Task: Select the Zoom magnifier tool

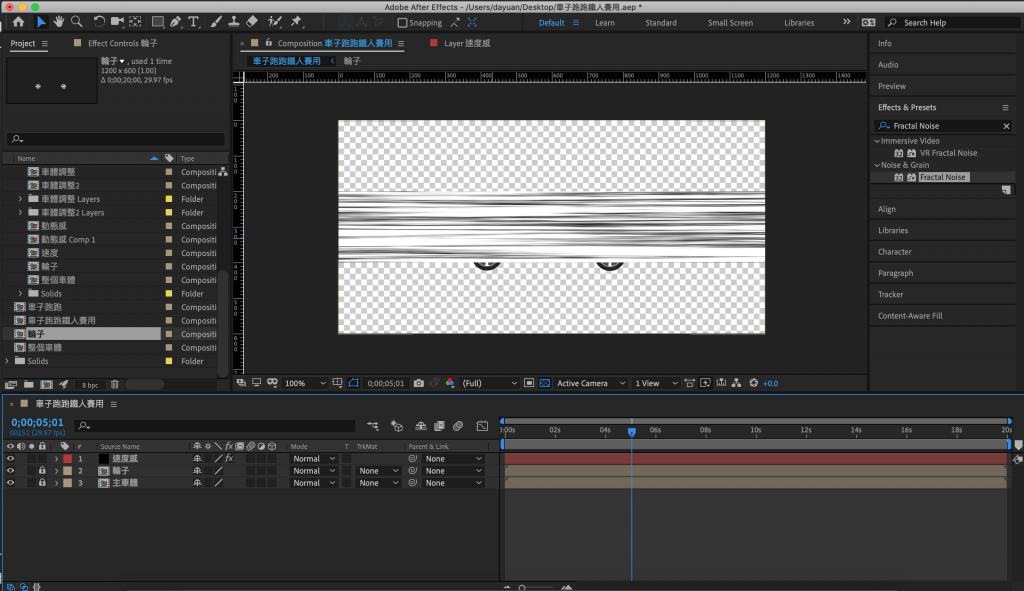Action: pos(77,22)
